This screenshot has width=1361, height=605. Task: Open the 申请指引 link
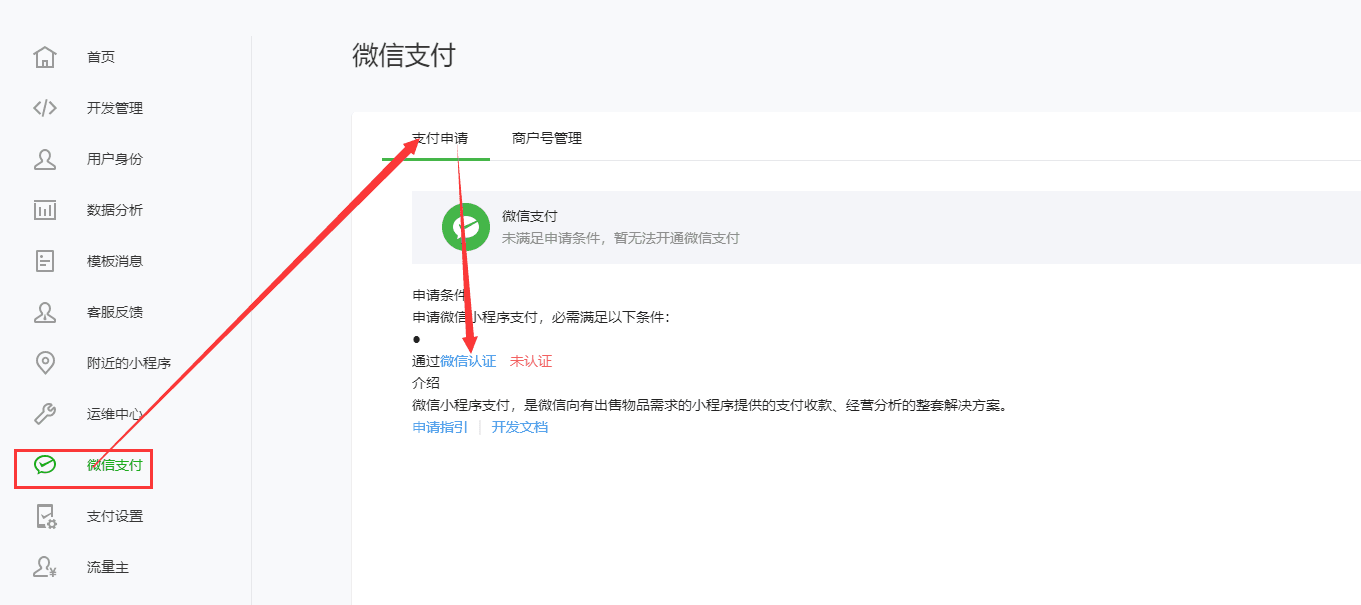point(440,427)
